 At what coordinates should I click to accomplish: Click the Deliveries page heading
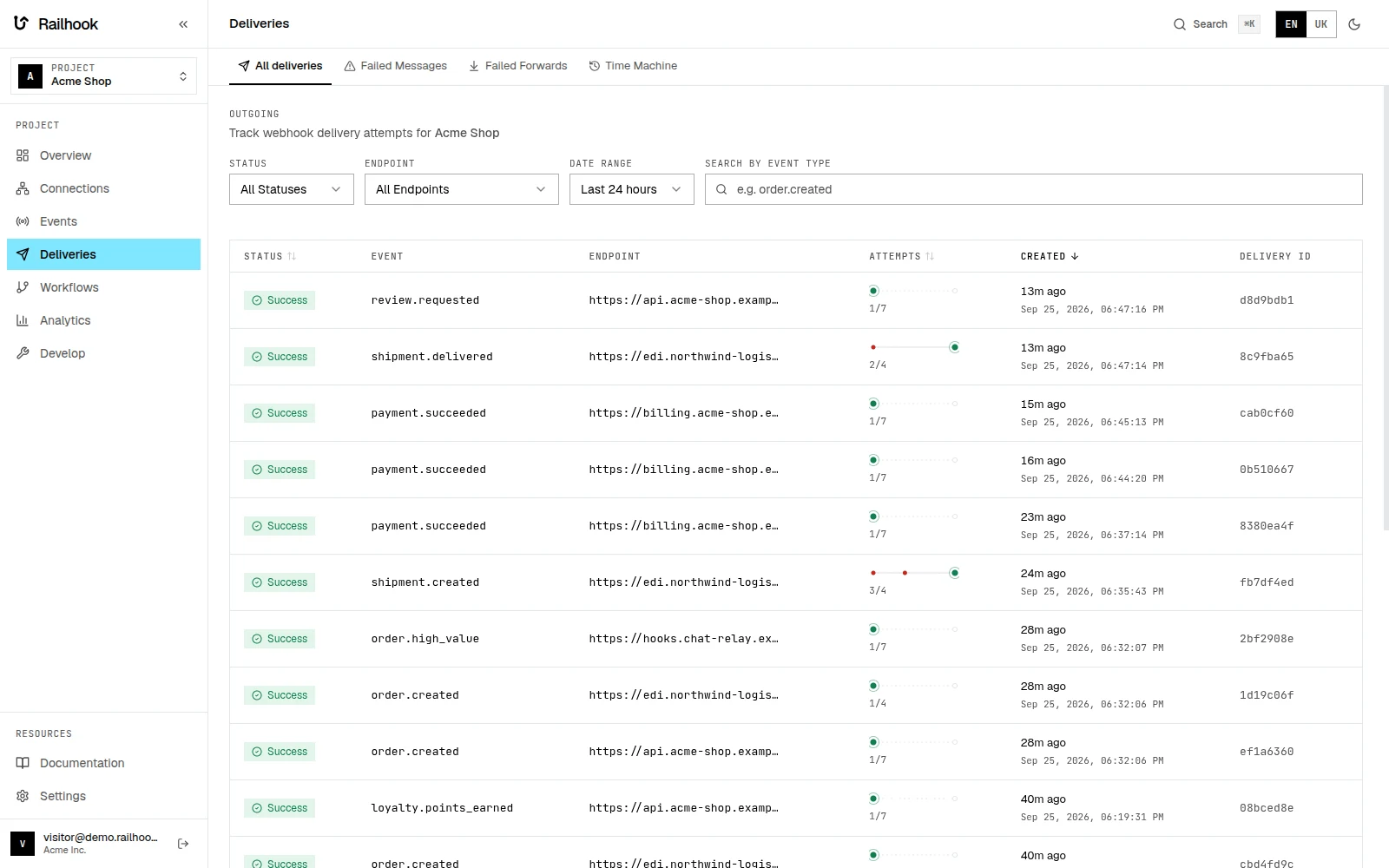tap(259, 23)
